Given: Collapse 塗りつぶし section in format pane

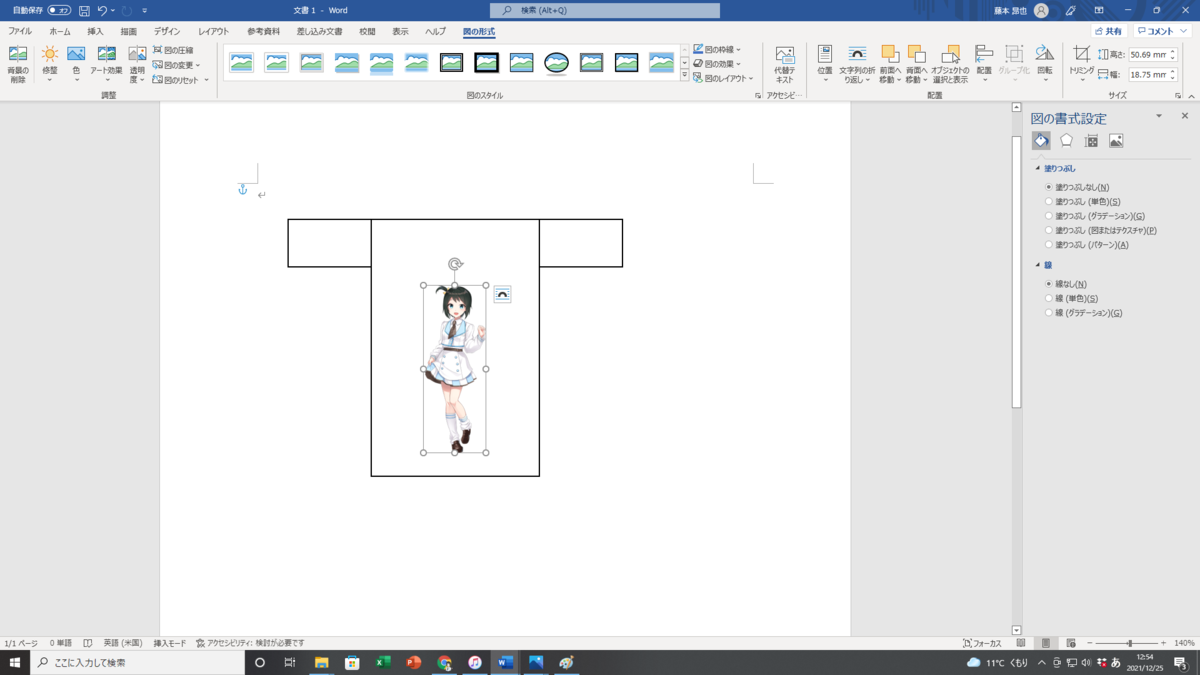Looking at the screenshot, I should point(1037,168).
